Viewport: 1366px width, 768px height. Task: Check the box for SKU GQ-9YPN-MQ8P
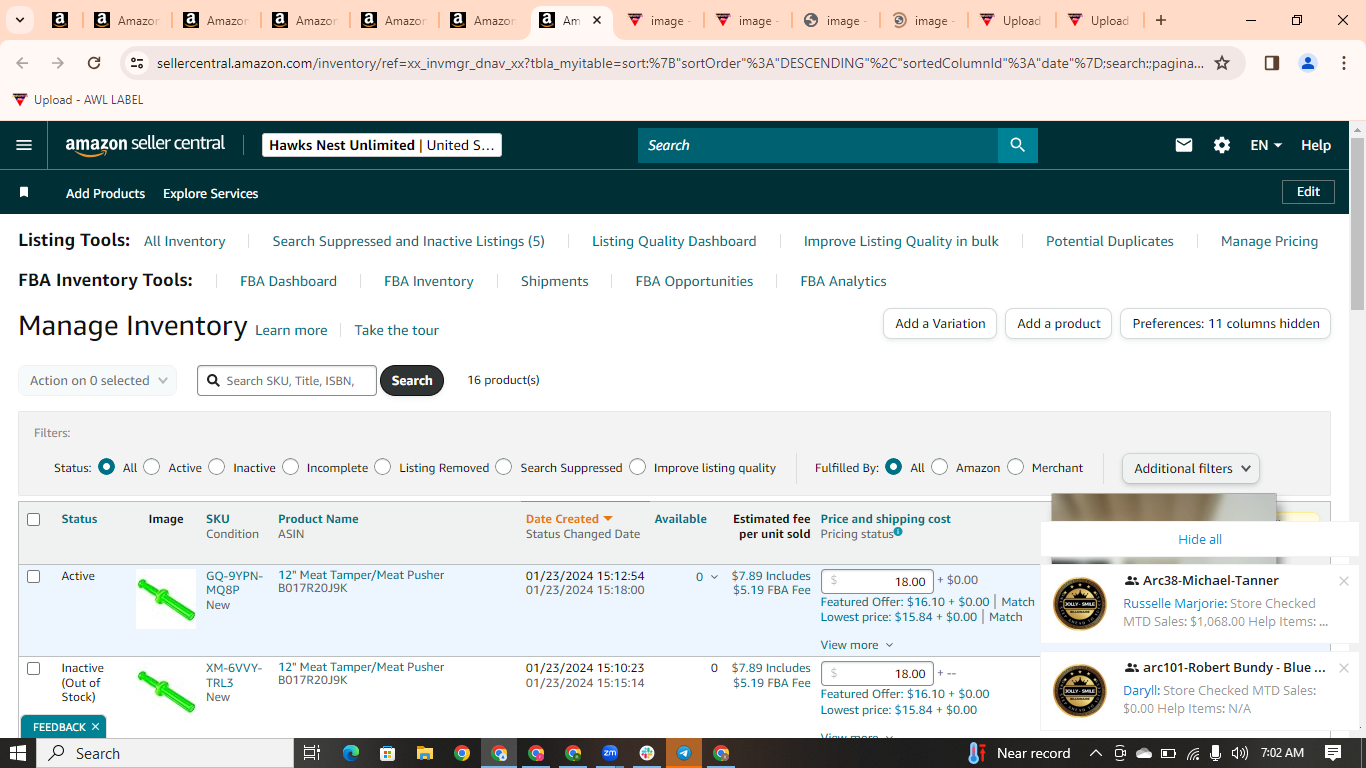(34, 576)
